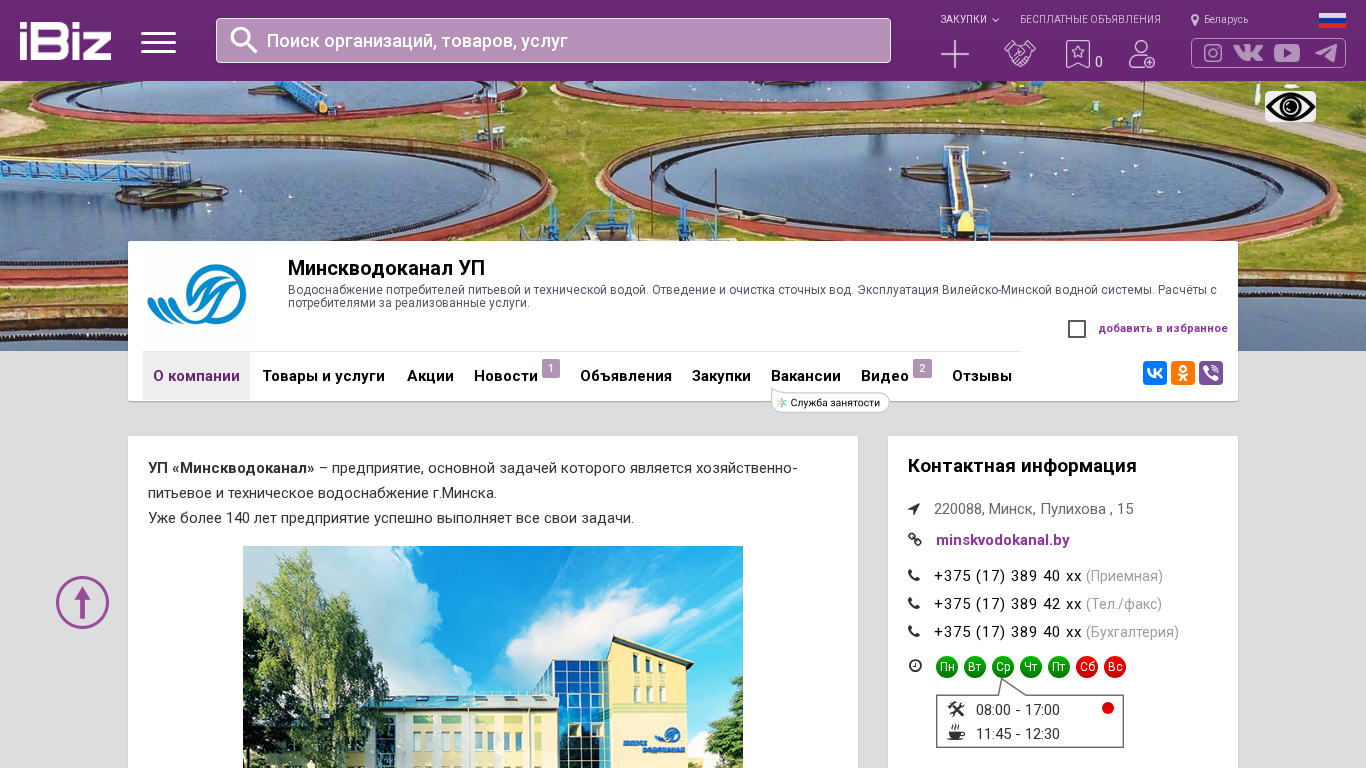Share company on Odnoklassniki
The image size is (1366, 768).
click(x=1183, y=373)
